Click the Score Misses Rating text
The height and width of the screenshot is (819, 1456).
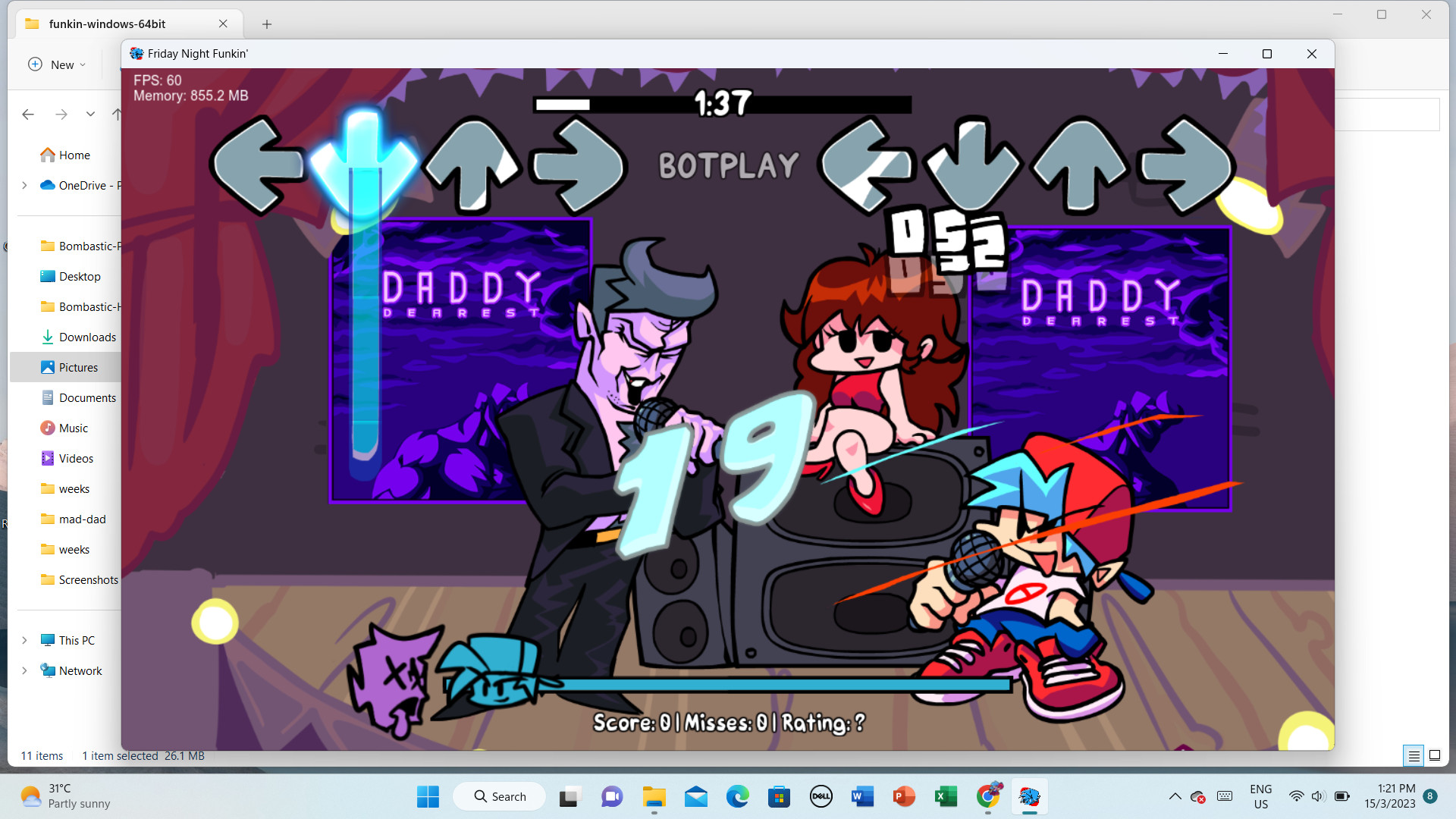click(x=729, y=723)
